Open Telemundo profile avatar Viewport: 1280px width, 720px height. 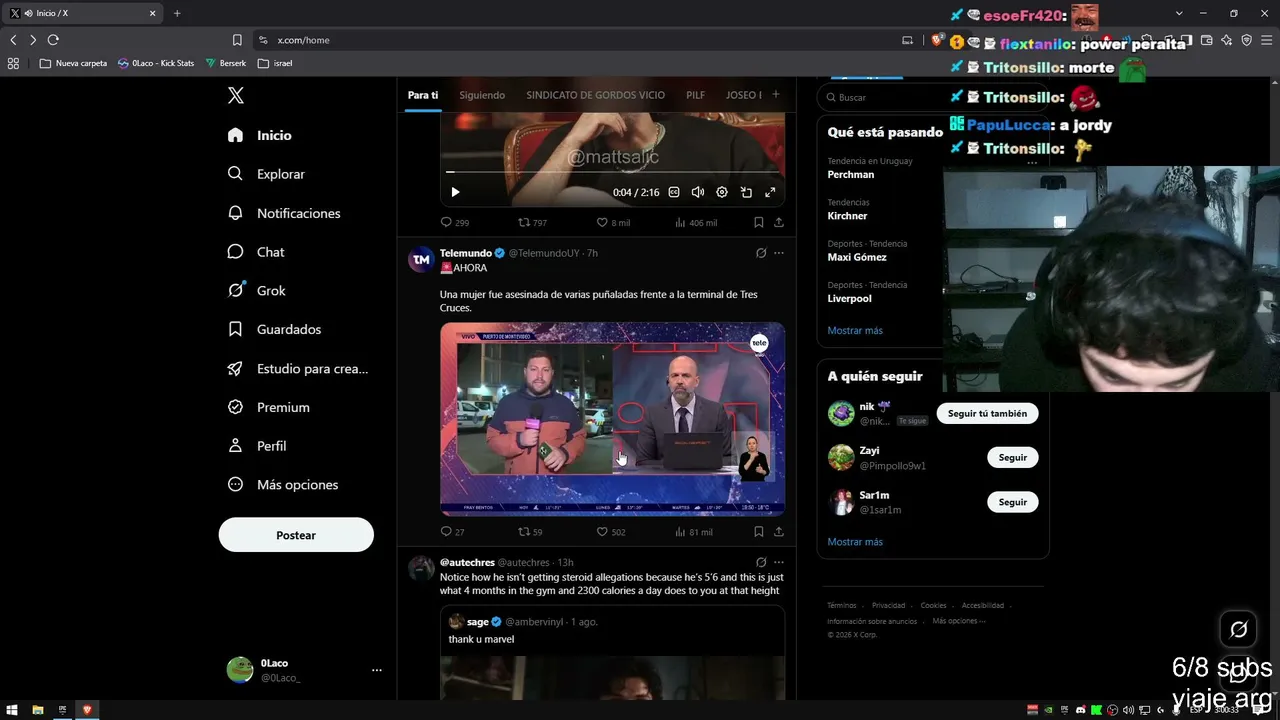[421, 259]
